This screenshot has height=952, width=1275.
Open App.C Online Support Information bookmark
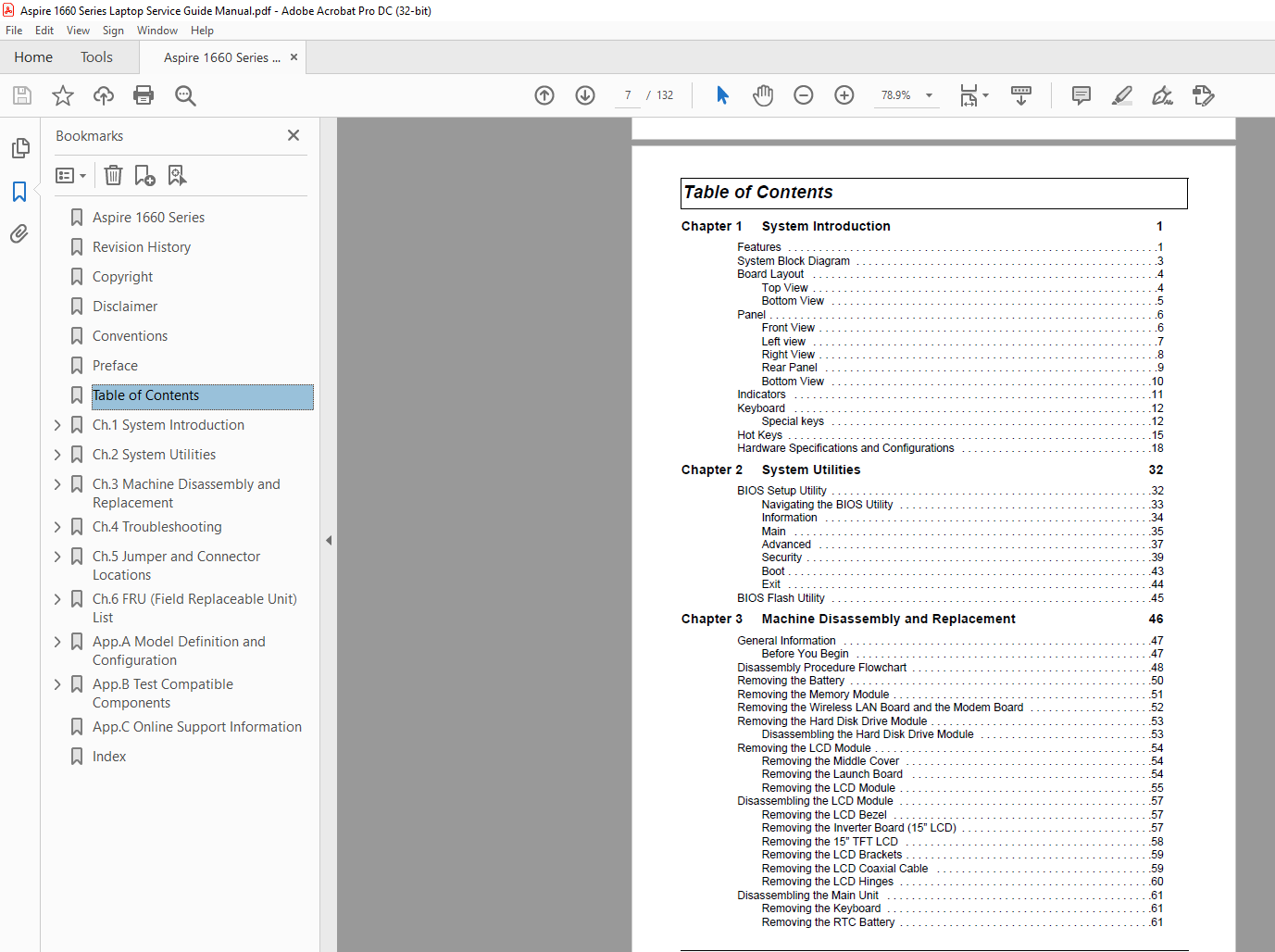[197, 727]
